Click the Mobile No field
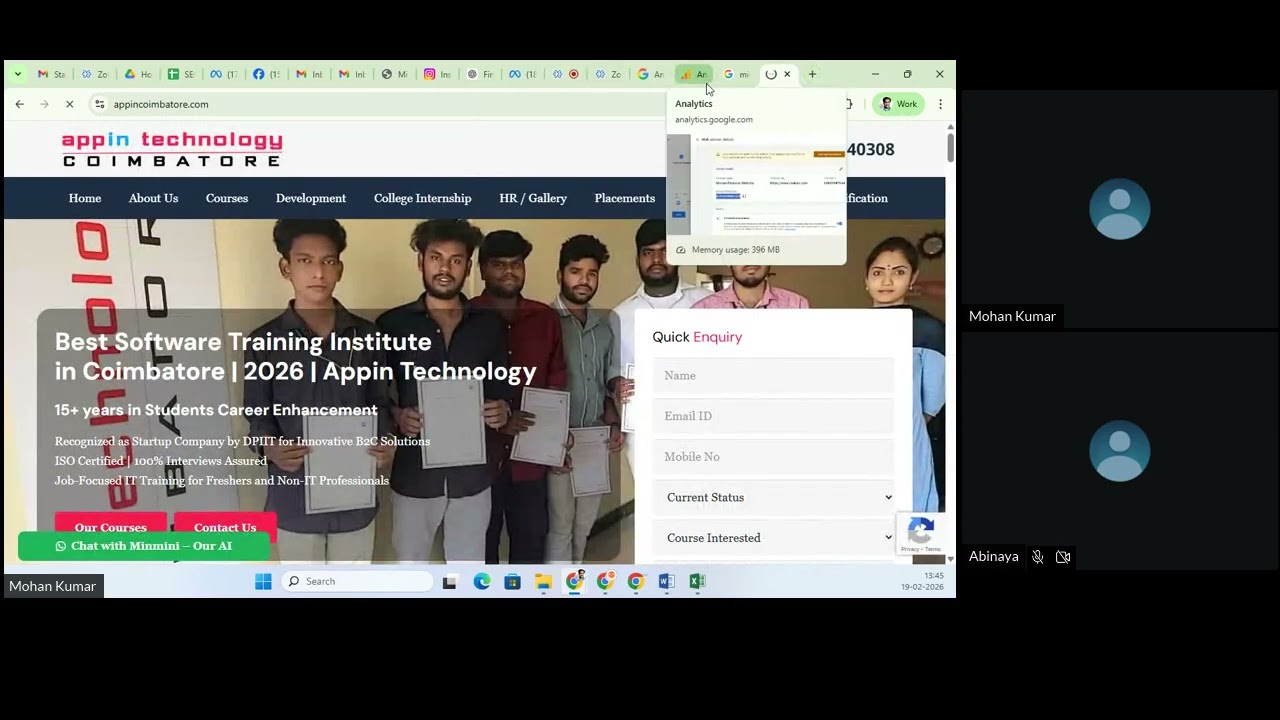The height and width of the screenshot is (720, 1280). click(x=773, y=456)
